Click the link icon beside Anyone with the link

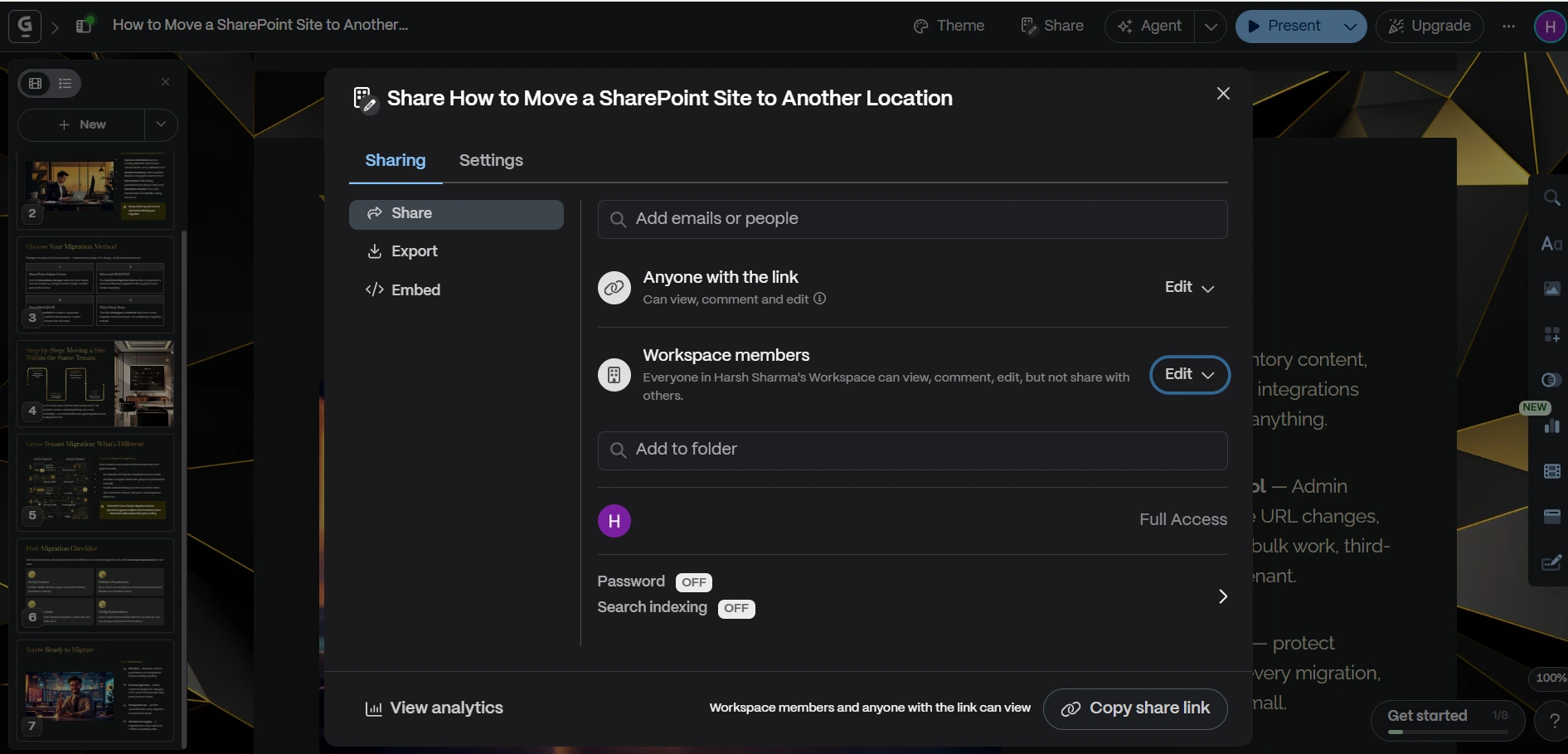pyautogui.click(x=614, y=288)
